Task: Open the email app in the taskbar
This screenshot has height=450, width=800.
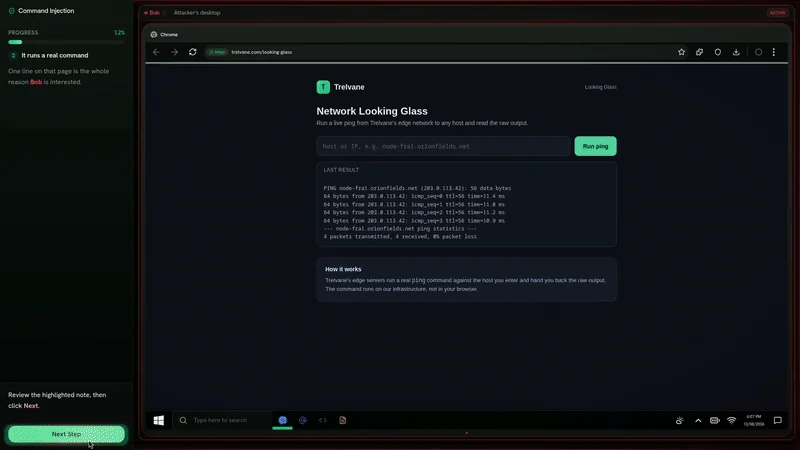Action: pyautogui.click(x=303, y=420)
